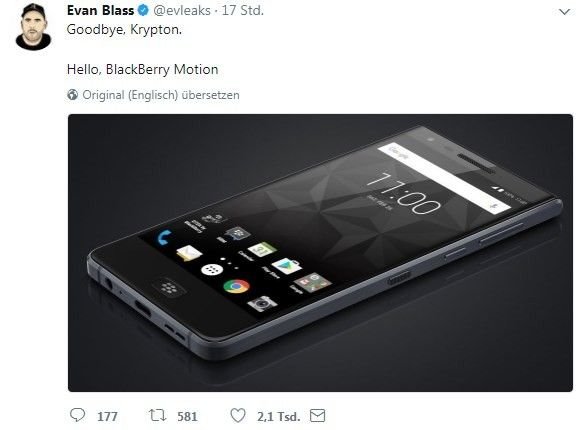This screenshot has width=583, height=430.
Task: Retweet using the arrows icon
Action: pos(157,415)
